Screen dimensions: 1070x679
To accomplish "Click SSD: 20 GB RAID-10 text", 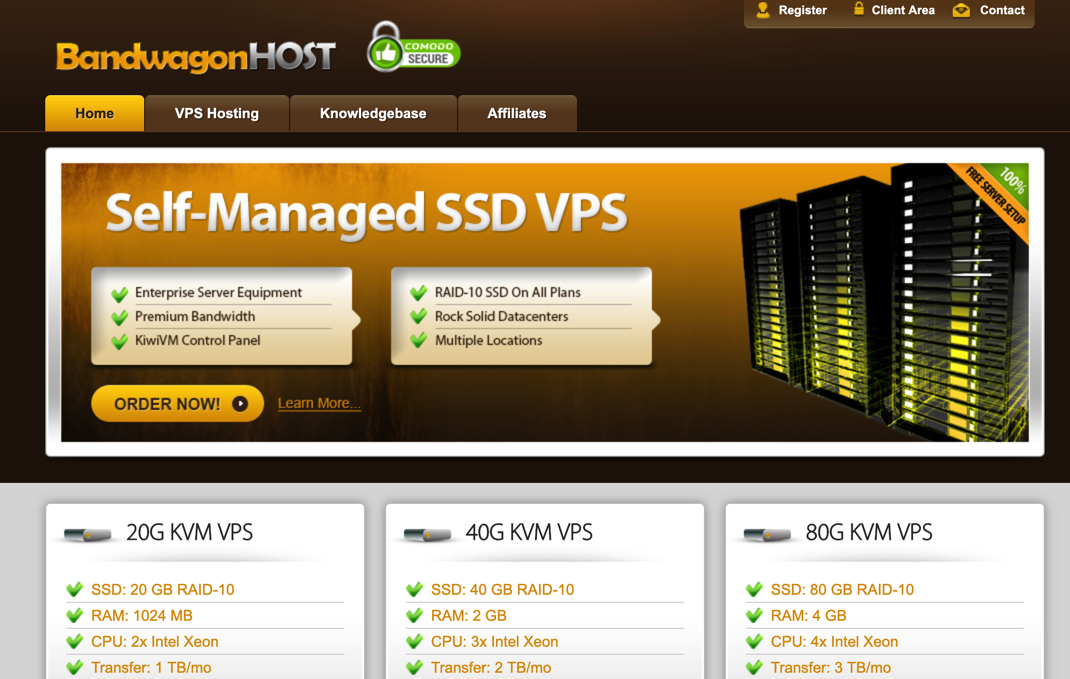I will pyautogui.click(x=162, y=590).
